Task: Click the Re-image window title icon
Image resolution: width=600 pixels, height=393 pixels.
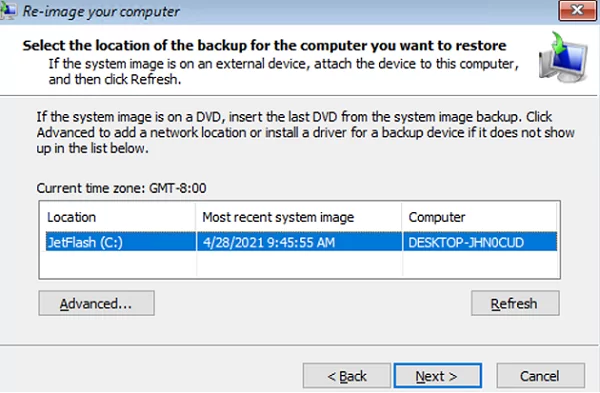Action: click(x=8, y=11)
